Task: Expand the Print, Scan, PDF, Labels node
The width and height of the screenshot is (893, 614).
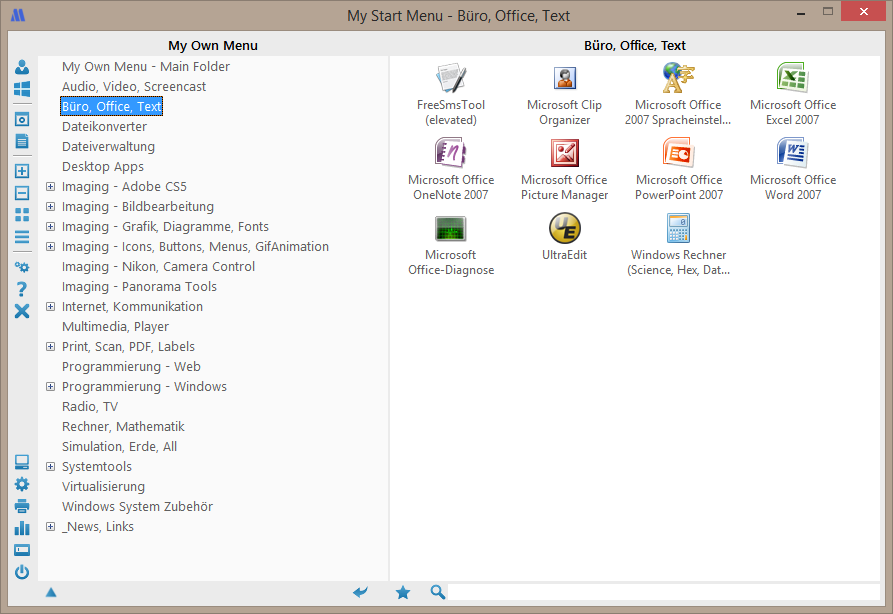Action: click(51, 346)
